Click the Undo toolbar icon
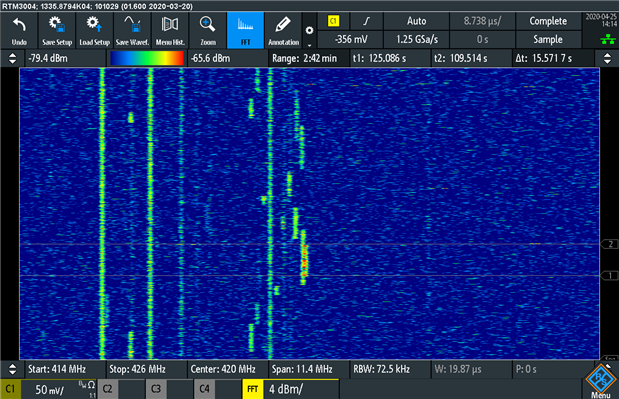This screenshot has width=619, height=399. [19, 30]
